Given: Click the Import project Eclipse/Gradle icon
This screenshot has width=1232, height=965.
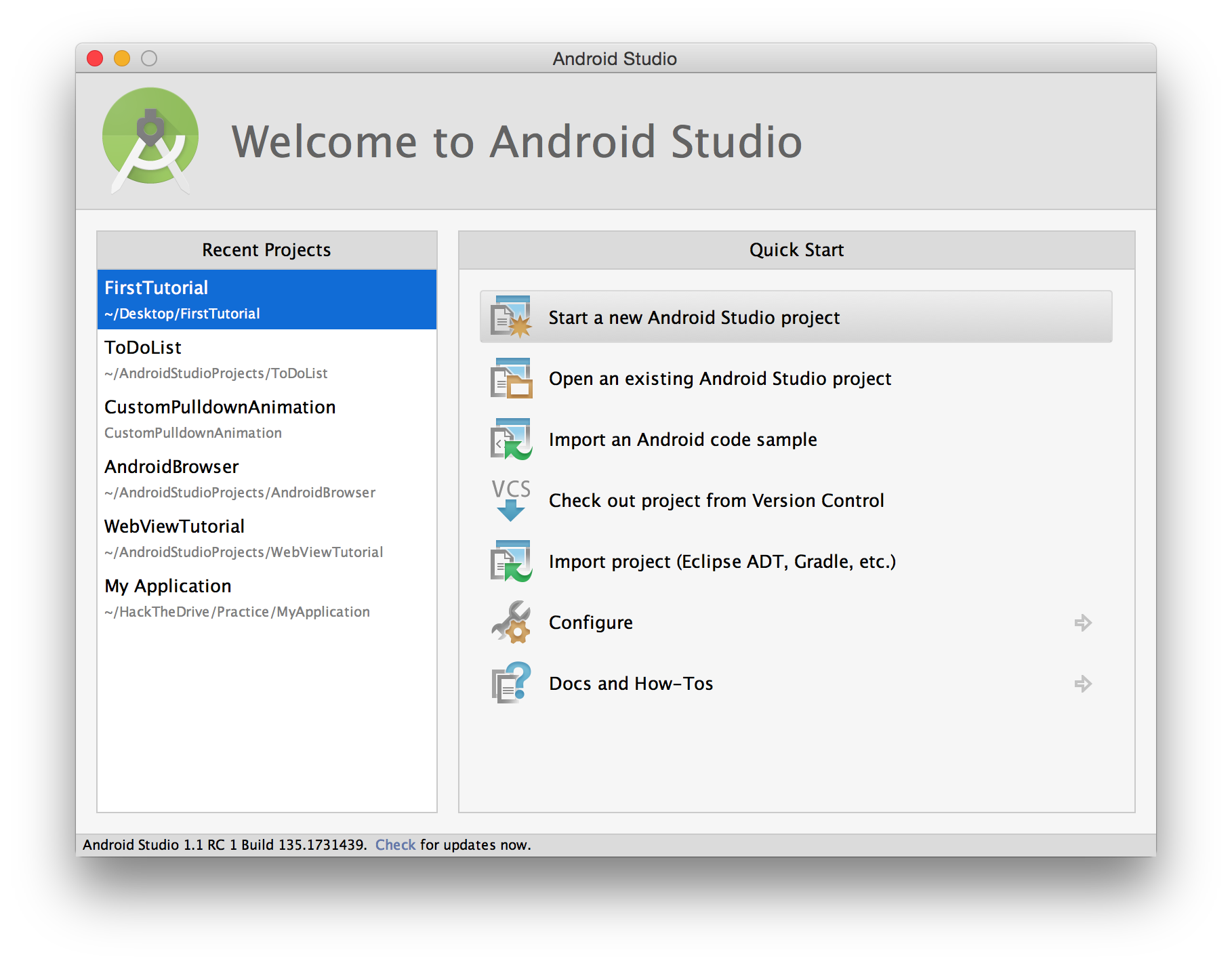Looking at the screenshot, I should [x=511, y=561].
